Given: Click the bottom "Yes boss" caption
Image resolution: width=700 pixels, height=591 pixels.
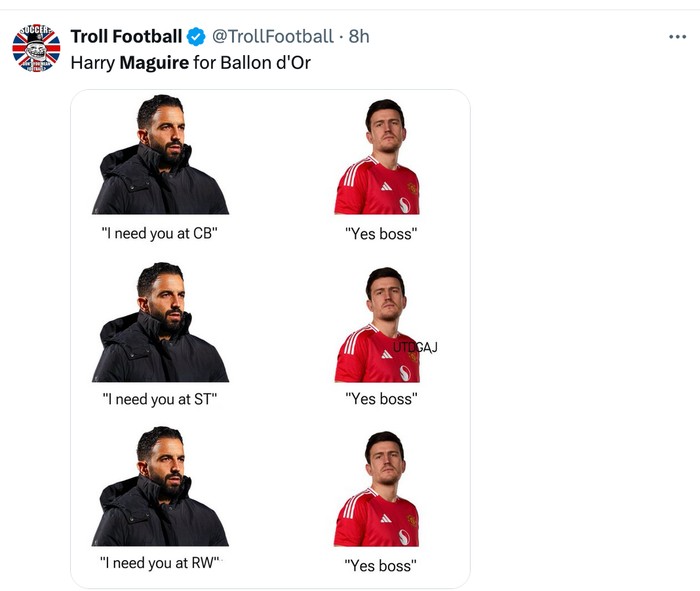Looking at the screenshot, I should (x=380, y=565).
